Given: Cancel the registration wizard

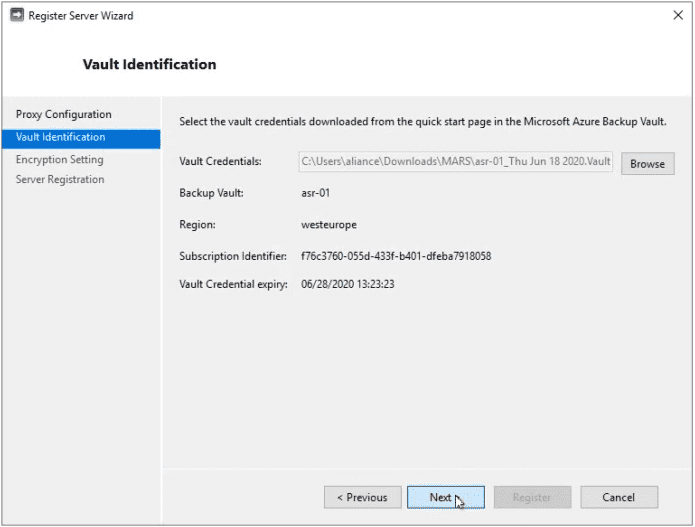Looking at the screenshot, I should 619,497.
